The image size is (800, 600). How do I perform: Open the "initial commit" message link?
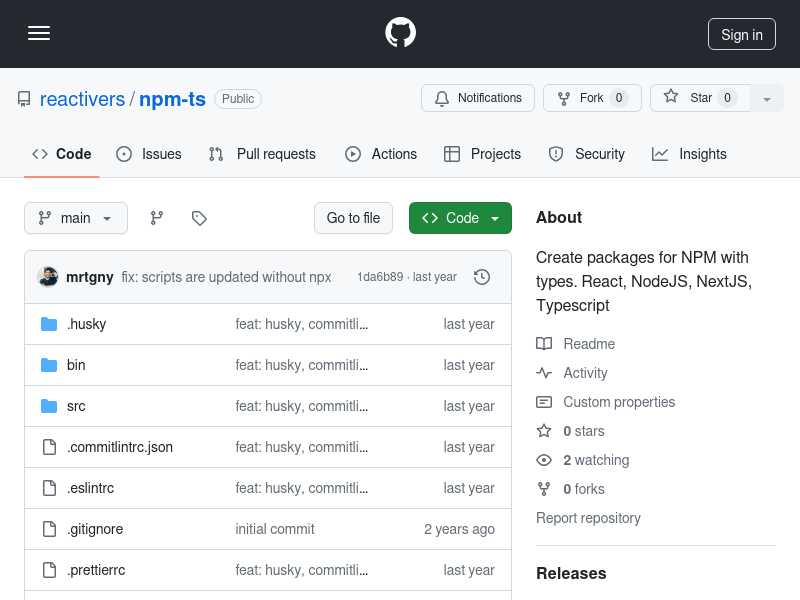[x=275, y=529]
